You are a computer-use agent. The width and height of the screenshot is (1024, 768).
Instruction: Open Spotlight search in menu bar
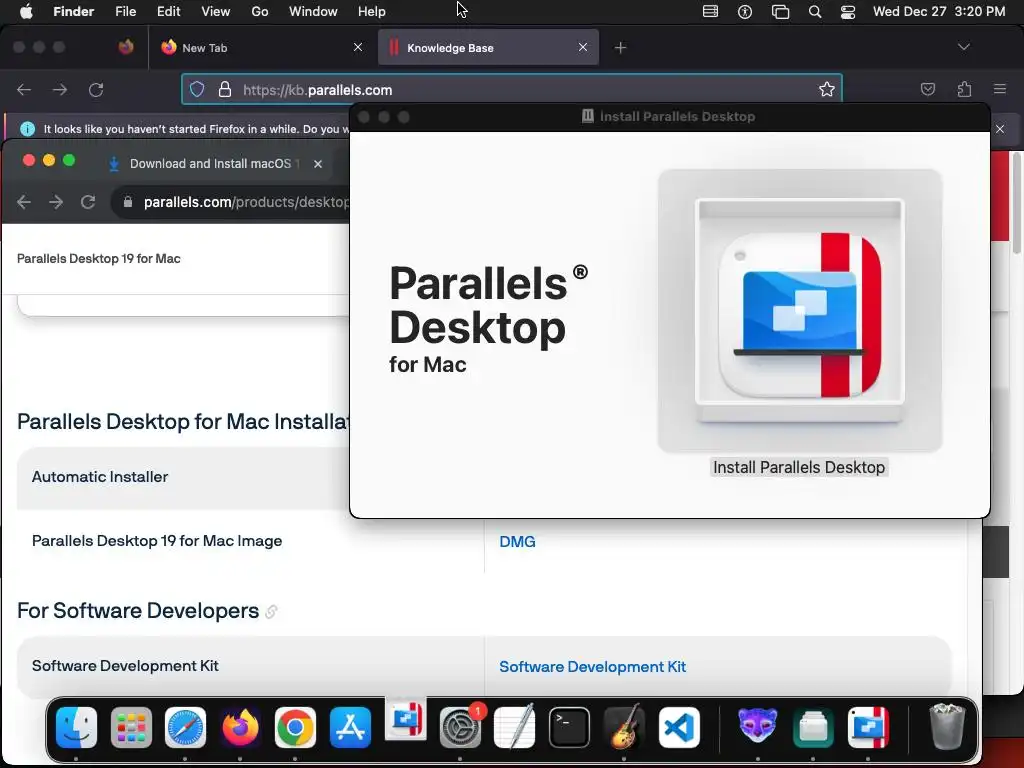814,12
